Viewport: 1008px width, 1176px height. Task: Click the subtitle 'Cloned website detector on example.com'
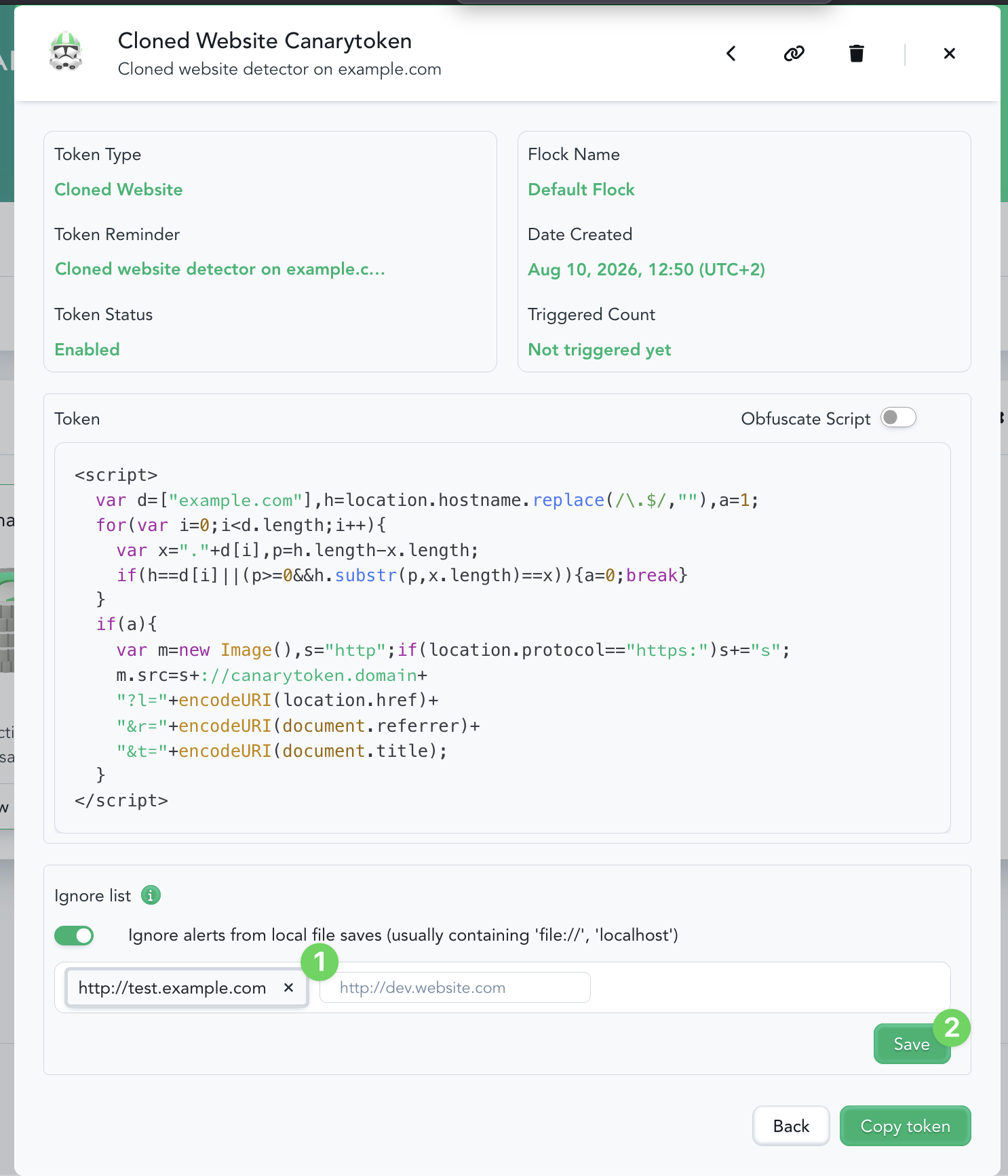click(279, 69)
